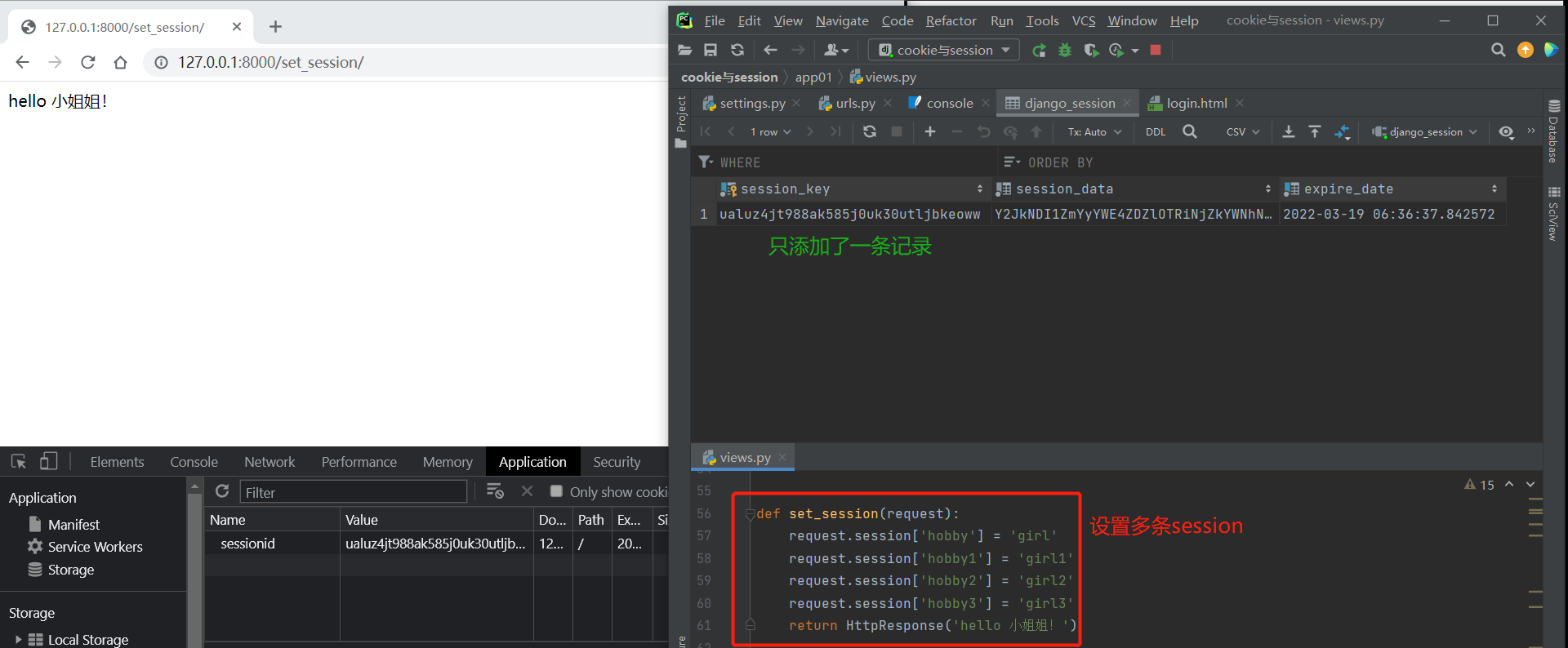
Task: Open the profile dropdown arrow
Action: pos(1135,51)
